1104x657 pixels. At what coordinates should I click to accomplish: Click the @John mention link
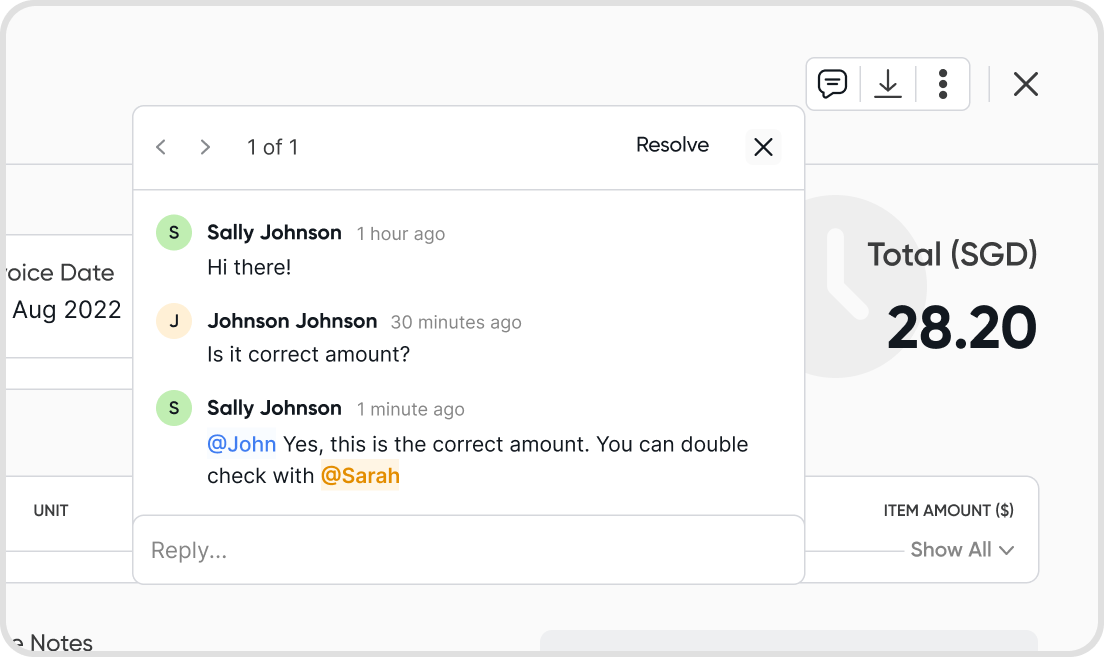(241, 444)
